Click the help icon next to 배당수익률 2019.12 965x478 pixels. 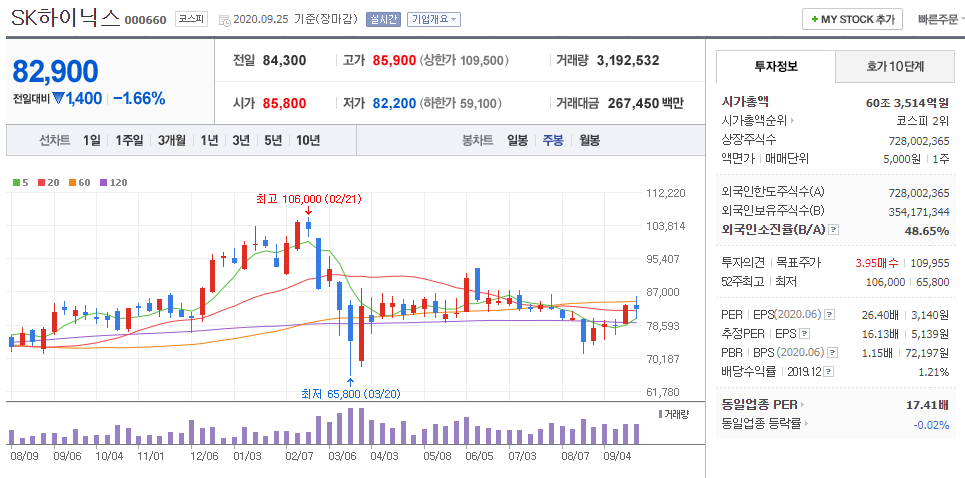click(829, 372)
